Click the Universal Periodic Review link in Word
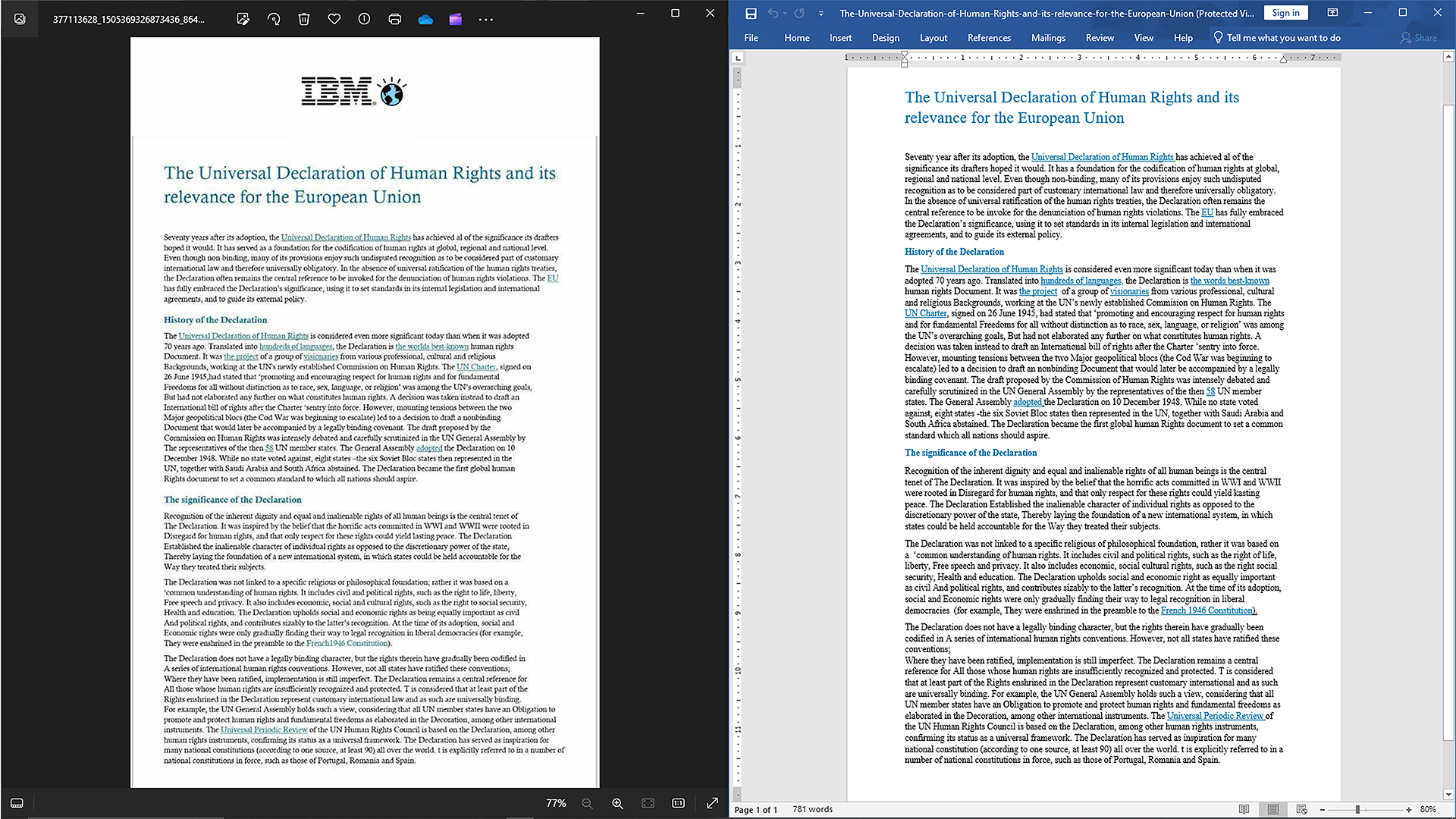This screenshot has width=1456, height=819. tap(1215, 716)
